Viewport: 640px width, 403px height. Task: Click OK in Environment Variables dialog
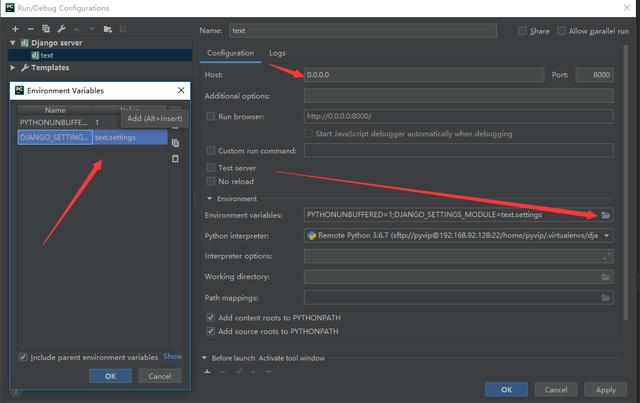[110, 376]
